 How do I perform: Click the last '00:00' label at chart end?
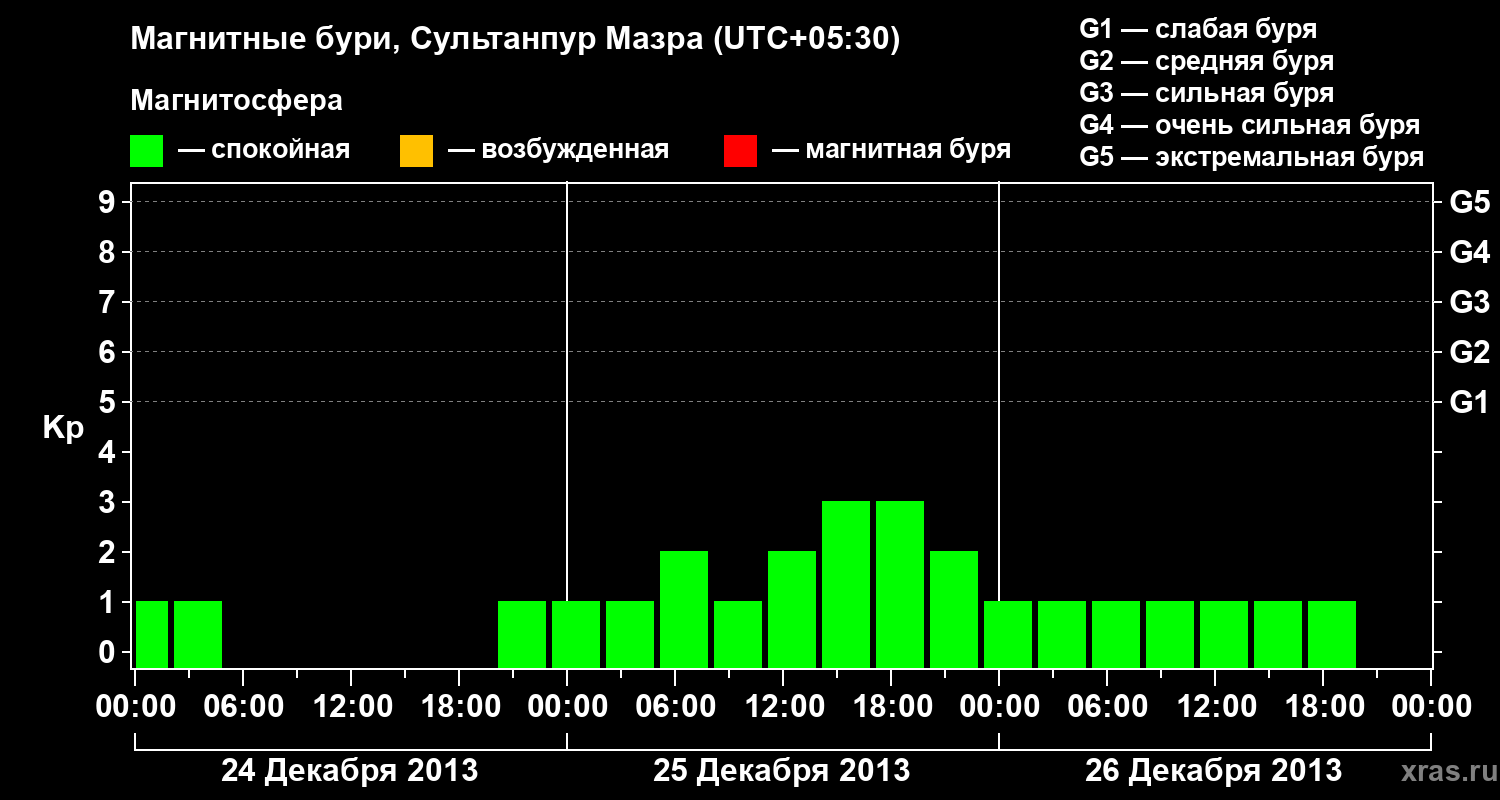(x=1431, y=706)
